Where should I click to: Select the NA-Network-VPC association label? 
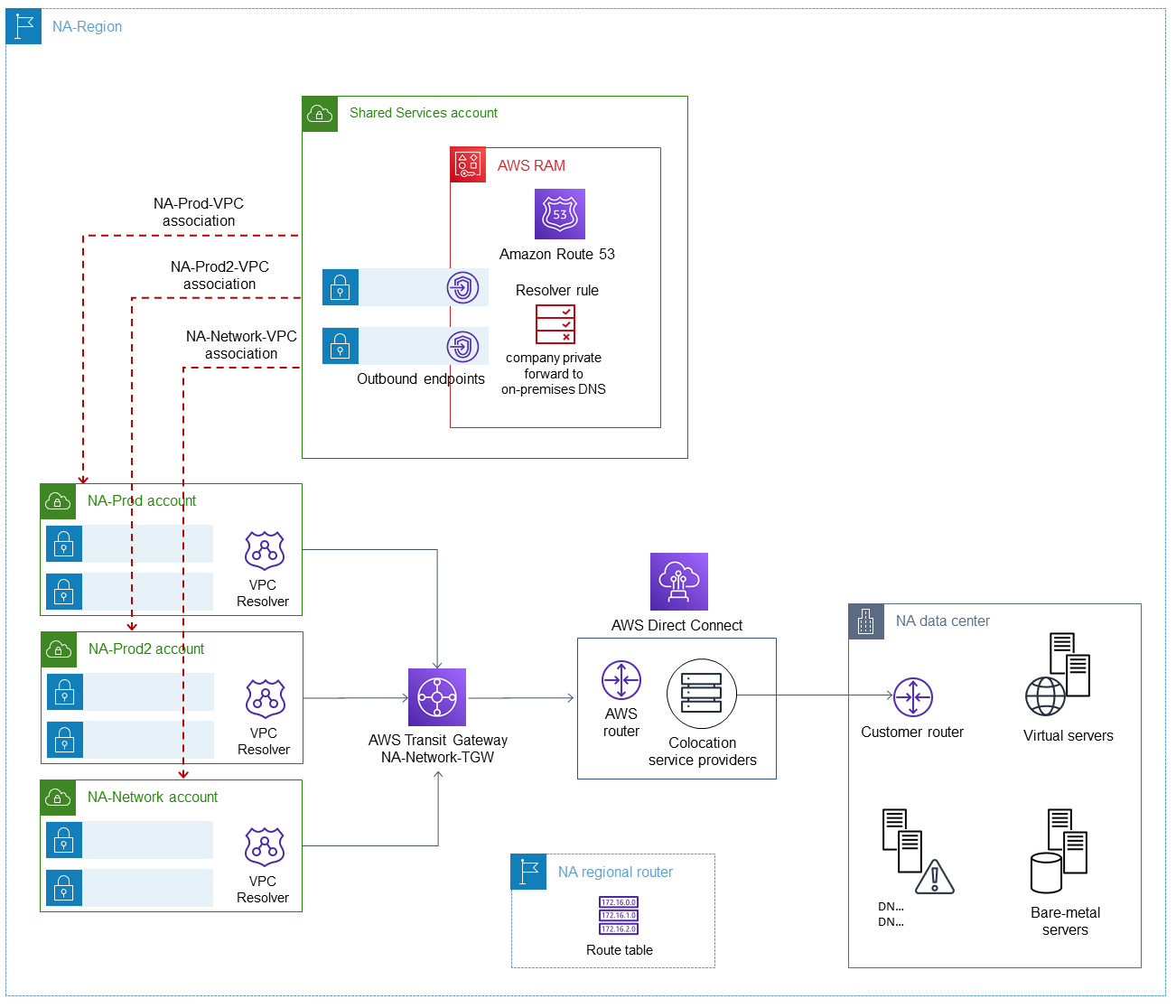[241, 345]
